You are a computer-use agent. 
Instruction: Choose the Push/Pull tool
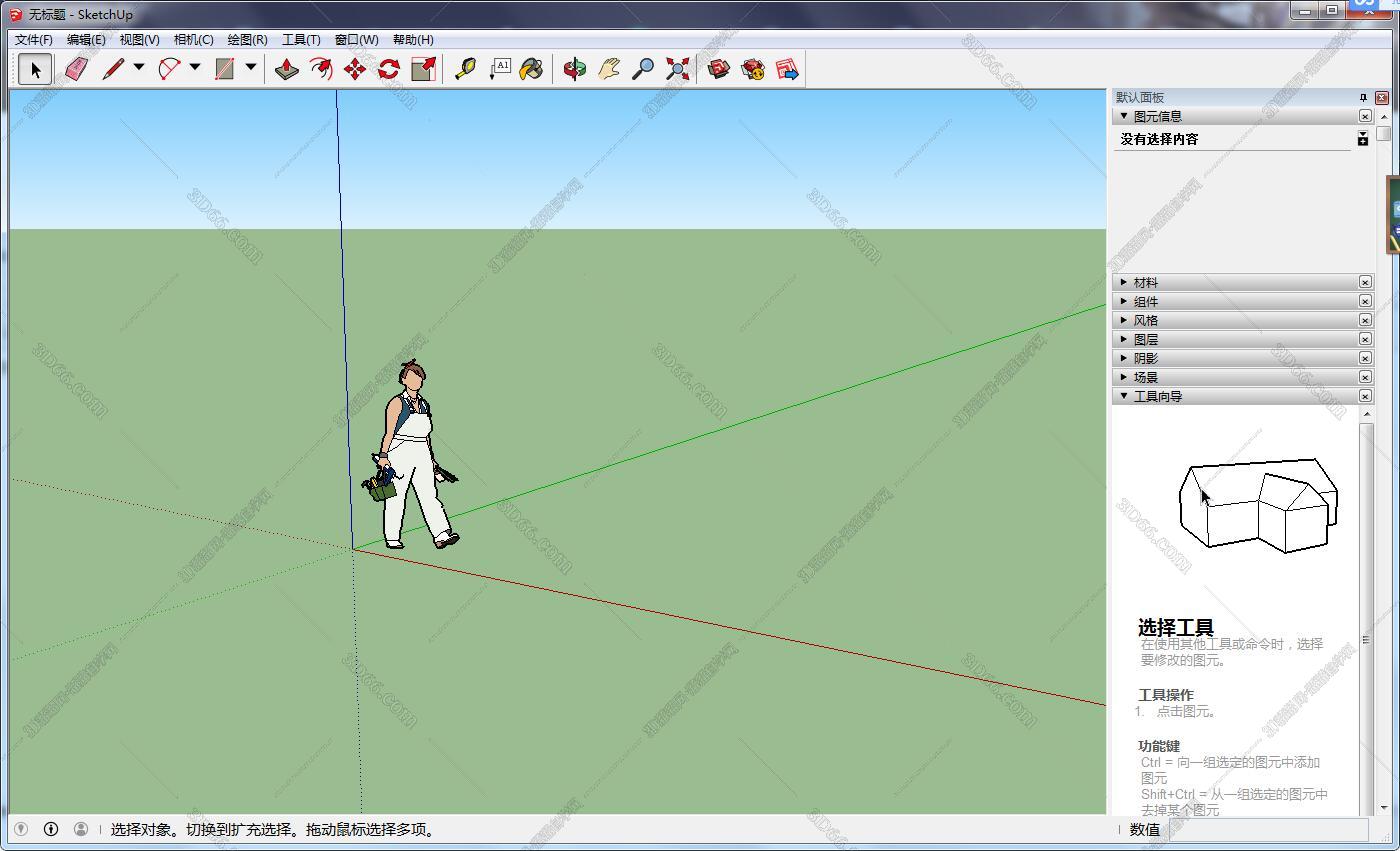point(285,68)
